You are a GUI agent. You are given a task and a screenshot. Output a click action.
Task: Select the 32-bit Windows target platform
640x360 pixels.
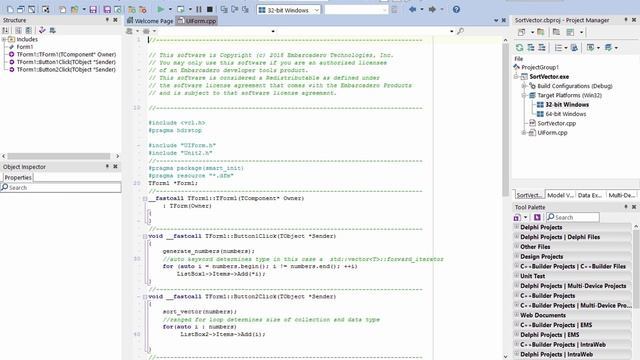pos(567,104)
